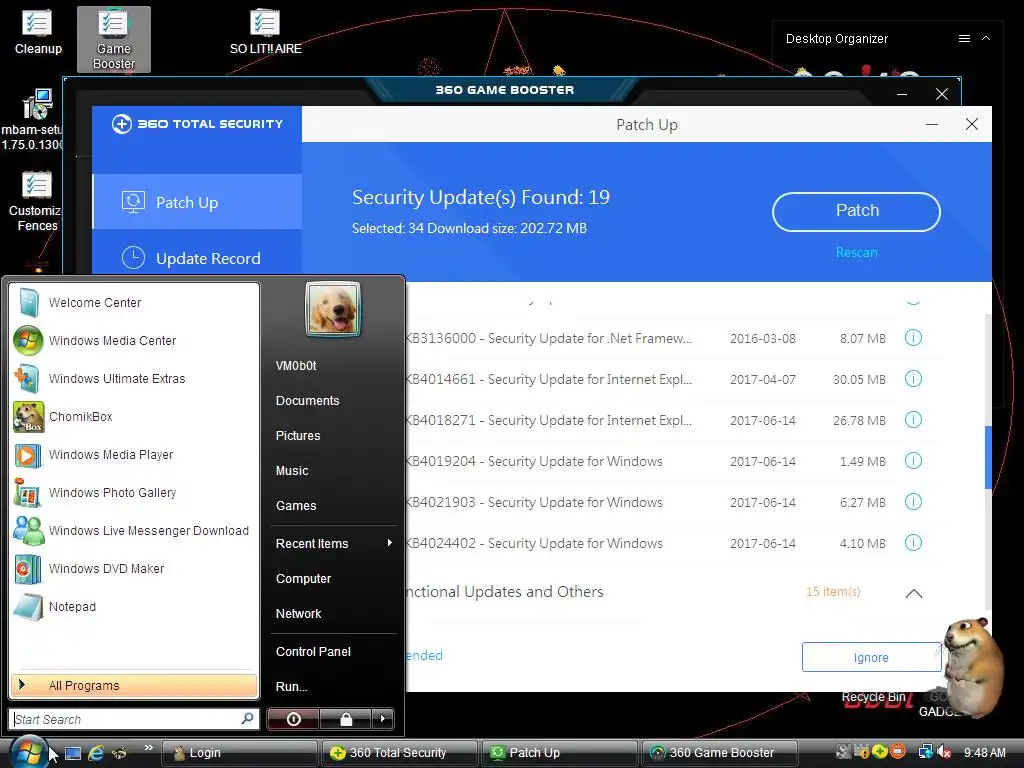Screen dimensions: 1024x768
Task: Open Documents from Start menu
Action: point(308,401)
